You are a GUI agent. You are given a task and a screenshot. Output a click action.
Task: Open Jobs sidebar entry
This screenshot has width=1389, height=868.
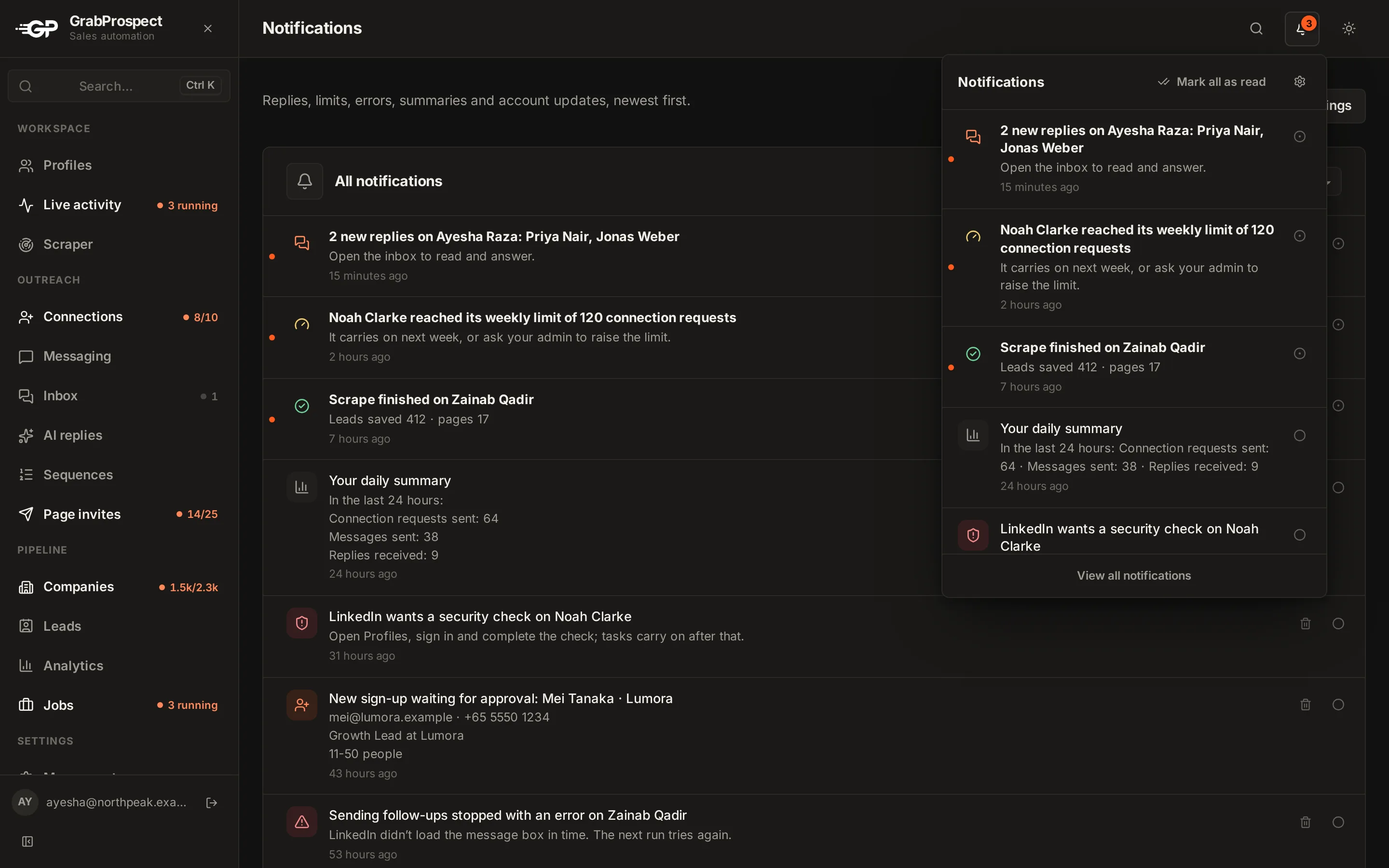point(119,705)
